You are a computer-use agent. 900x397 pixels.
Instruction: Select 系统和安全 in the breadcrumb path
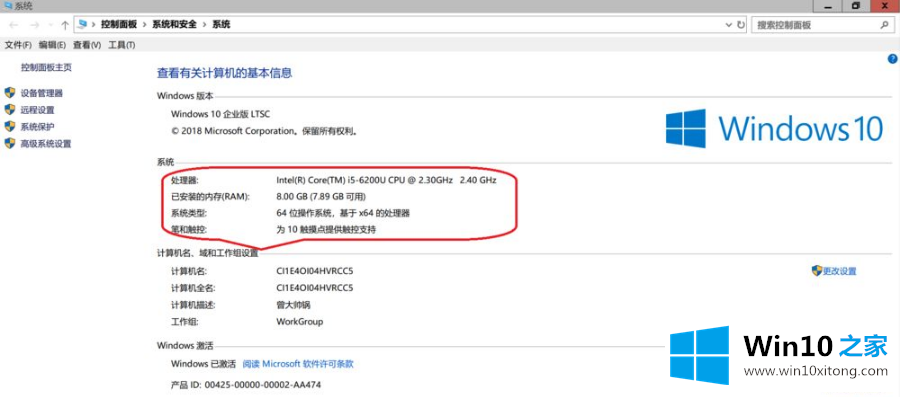tap(174, 25)
